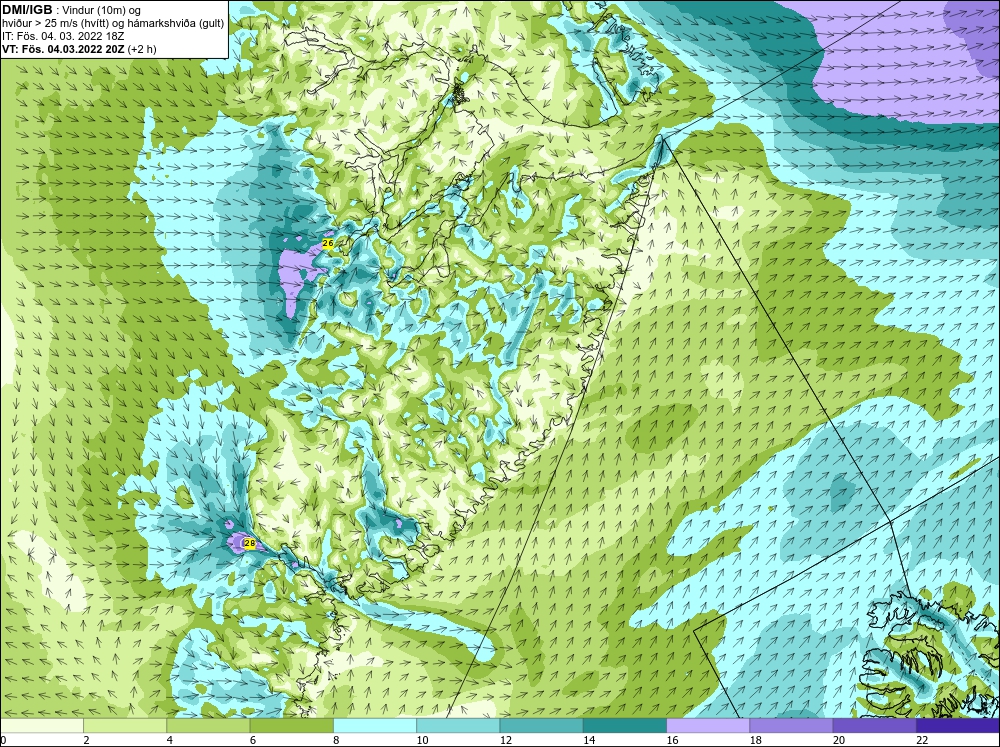Click the 16-18 m/s lavender legend swatch
Image resolution: width=1000 pixels, height=747 pixels.
708,725
